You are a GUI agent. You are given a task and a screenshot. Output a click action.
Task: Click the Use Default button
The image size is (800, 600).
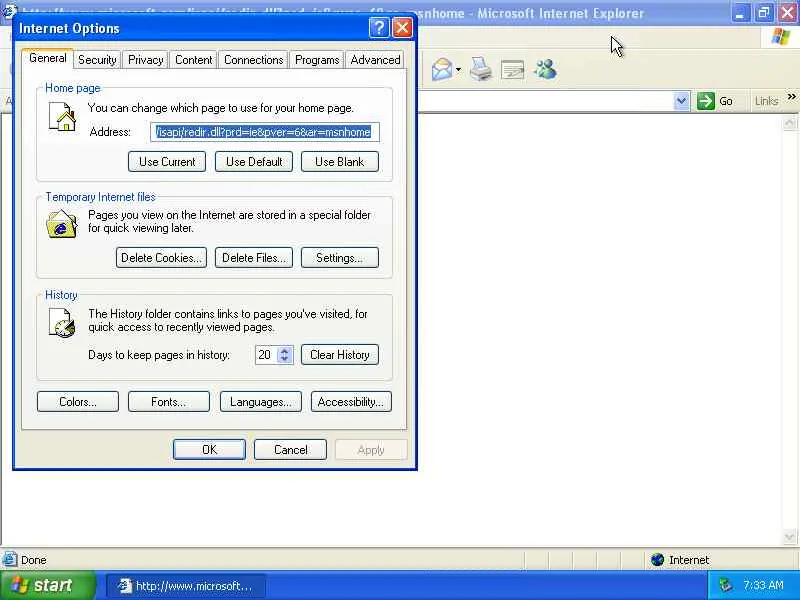254,162
